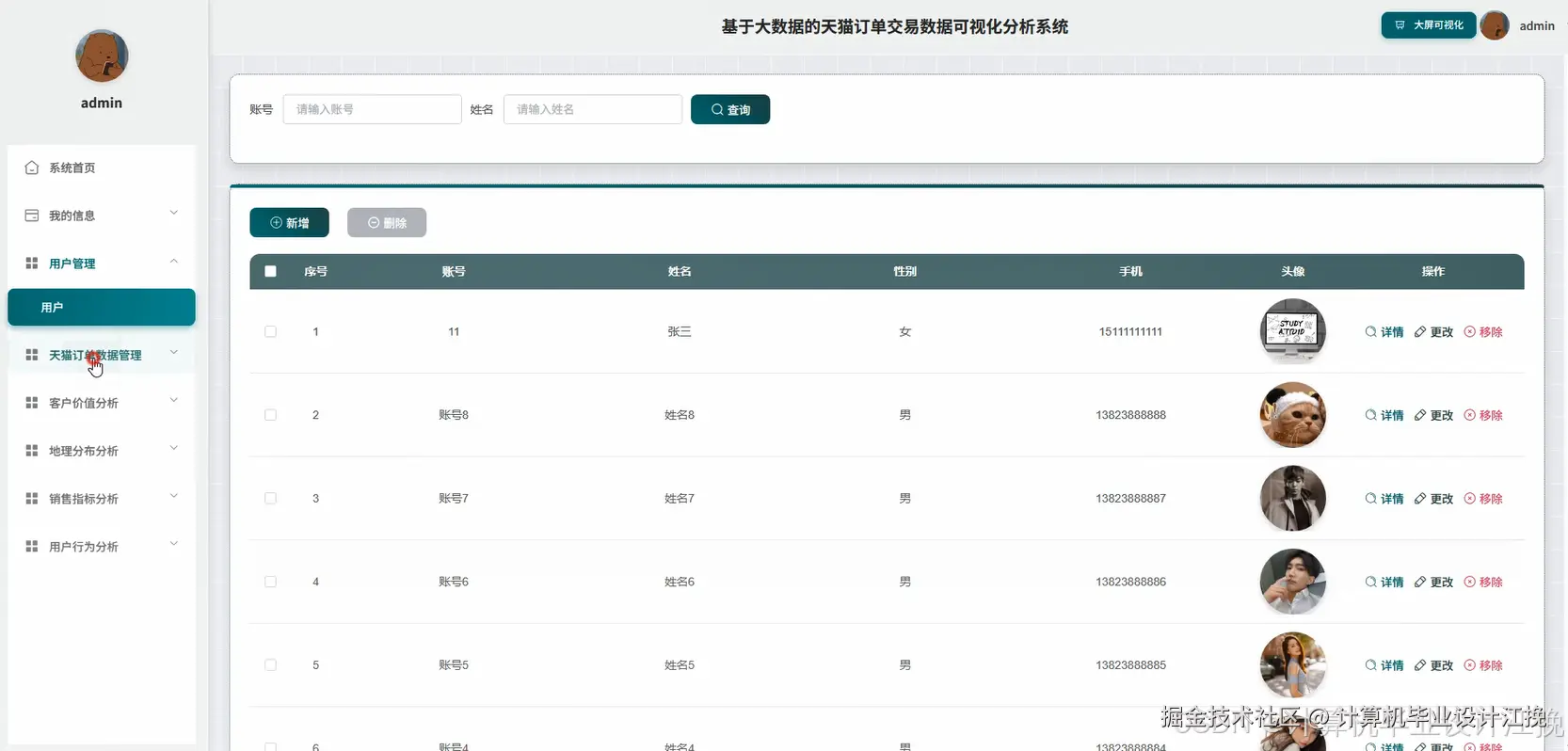Click the card icon beside 我的信息
Image resolution: width=1568 pixels, height=751 pixels.
pyautogui.click(x=32, y=216)
